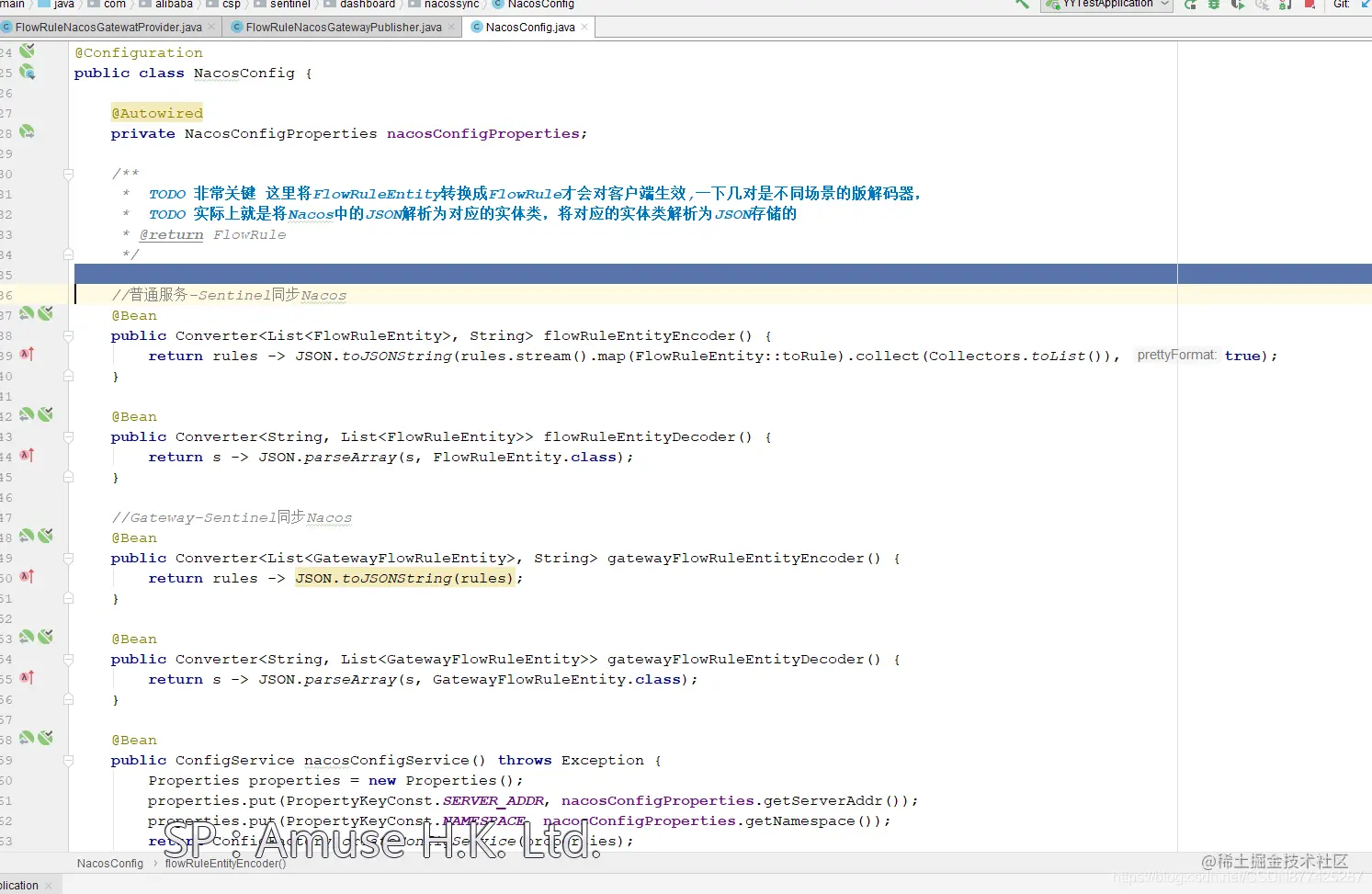
Task: Close the bottom tool window tab
Action: [50, 886]
